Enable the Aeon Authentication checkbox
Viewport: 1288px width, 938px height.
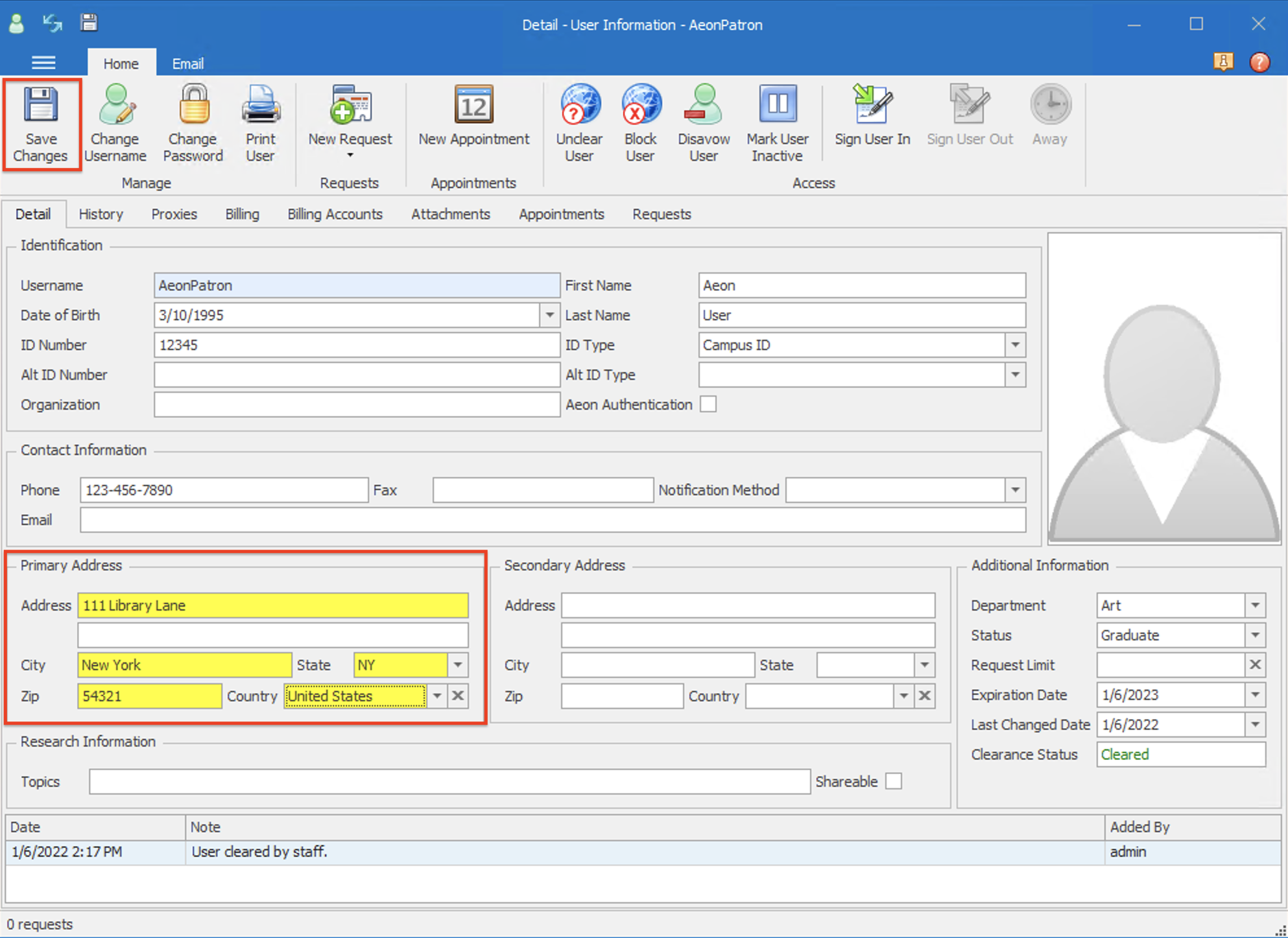(x=708, y=405)
